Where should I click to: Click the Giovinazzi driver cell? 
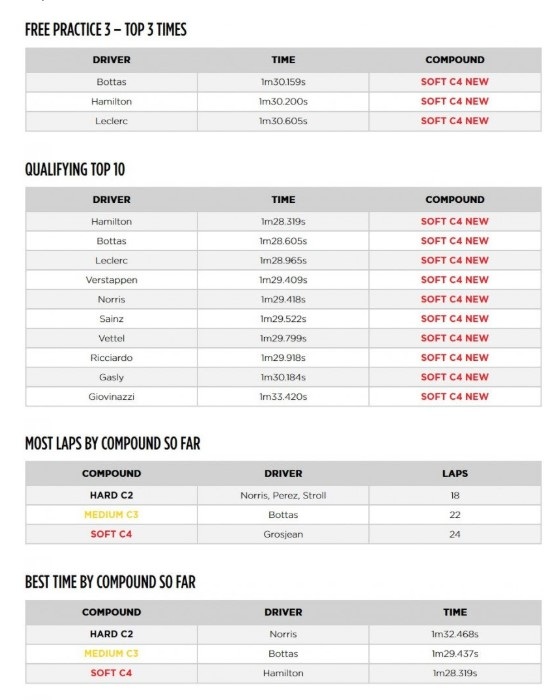click(111, 396)
